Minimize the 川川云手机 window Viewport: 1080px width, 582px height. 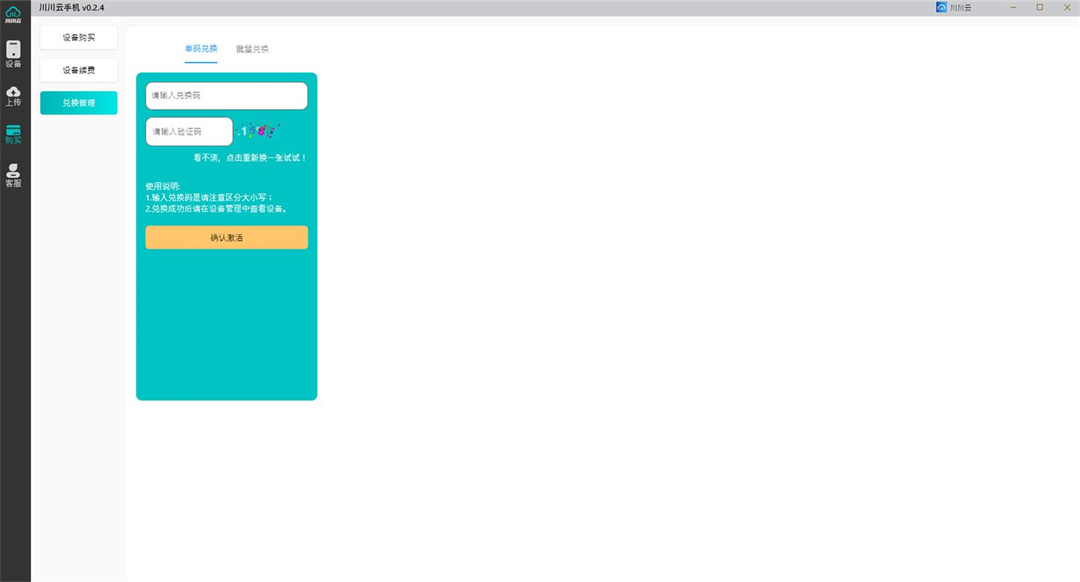coord(1014,7)
